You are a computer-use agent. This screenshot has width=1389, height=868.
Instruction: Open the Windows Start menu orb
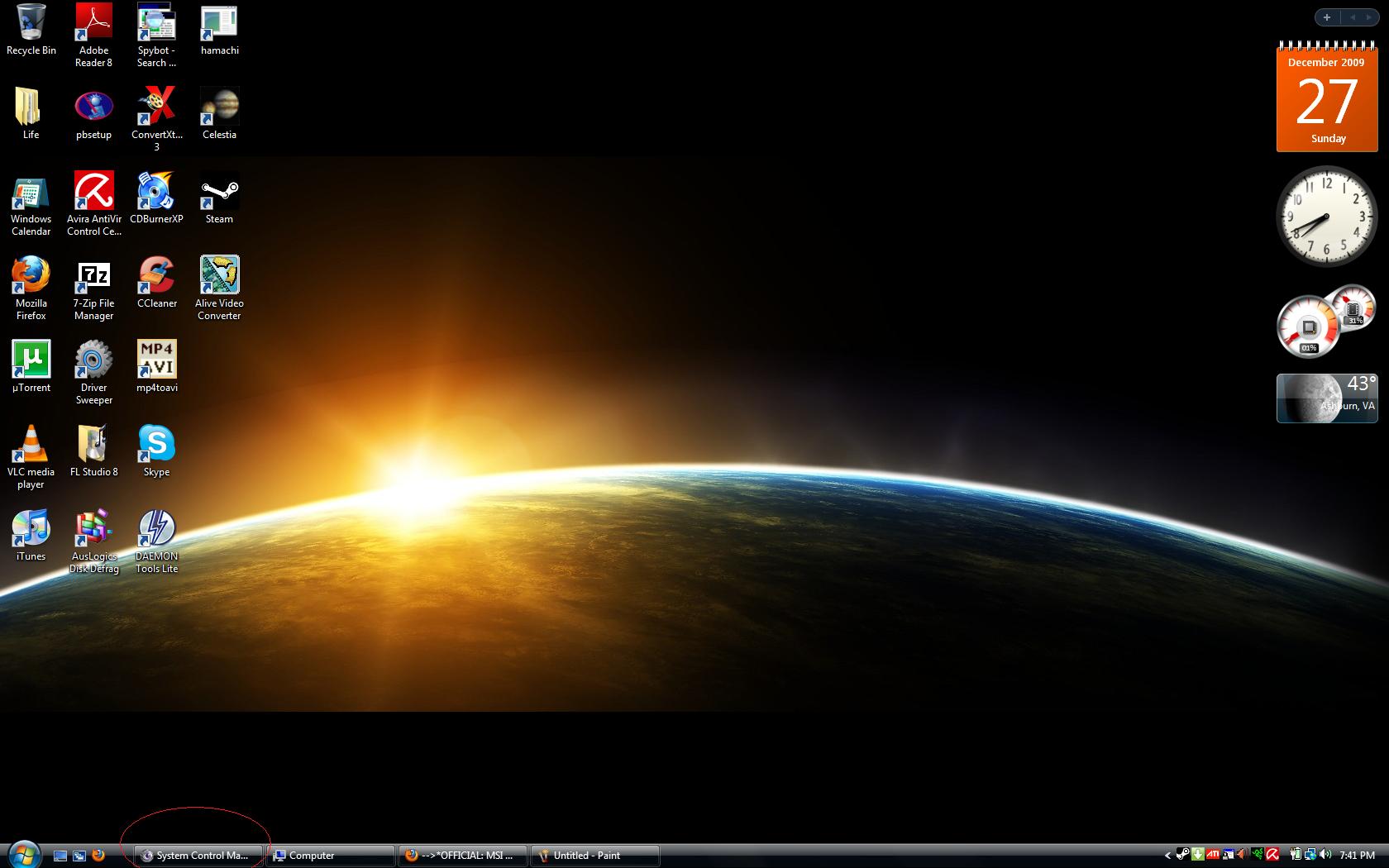(23, 855)
